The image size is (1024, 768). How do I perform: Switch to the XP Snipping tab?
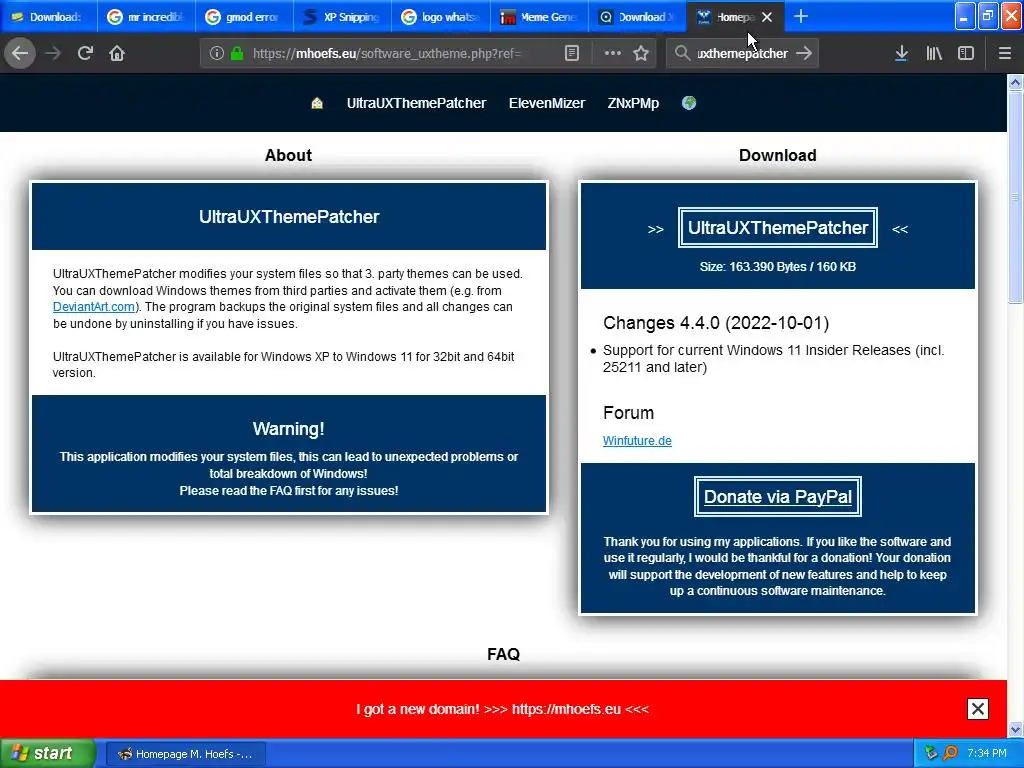click(x=342, y=17)
